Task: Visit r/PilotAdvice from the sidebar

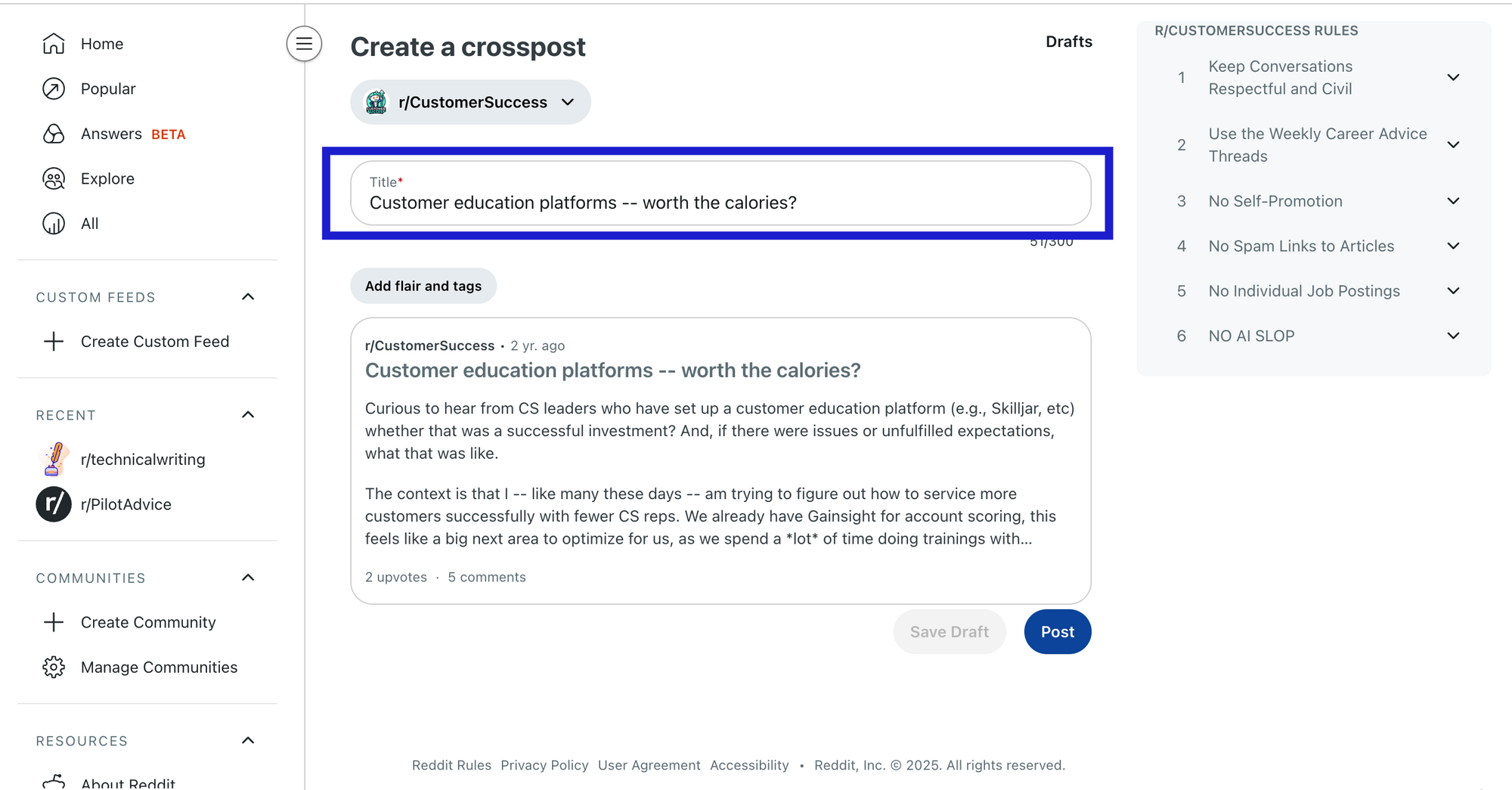Action: coord(53,504)
